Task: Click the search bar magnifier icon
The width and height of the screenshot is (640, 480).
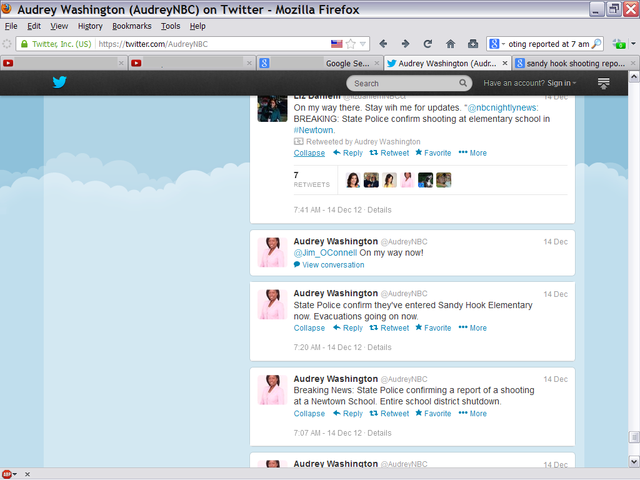Action: tap(596, 44)
